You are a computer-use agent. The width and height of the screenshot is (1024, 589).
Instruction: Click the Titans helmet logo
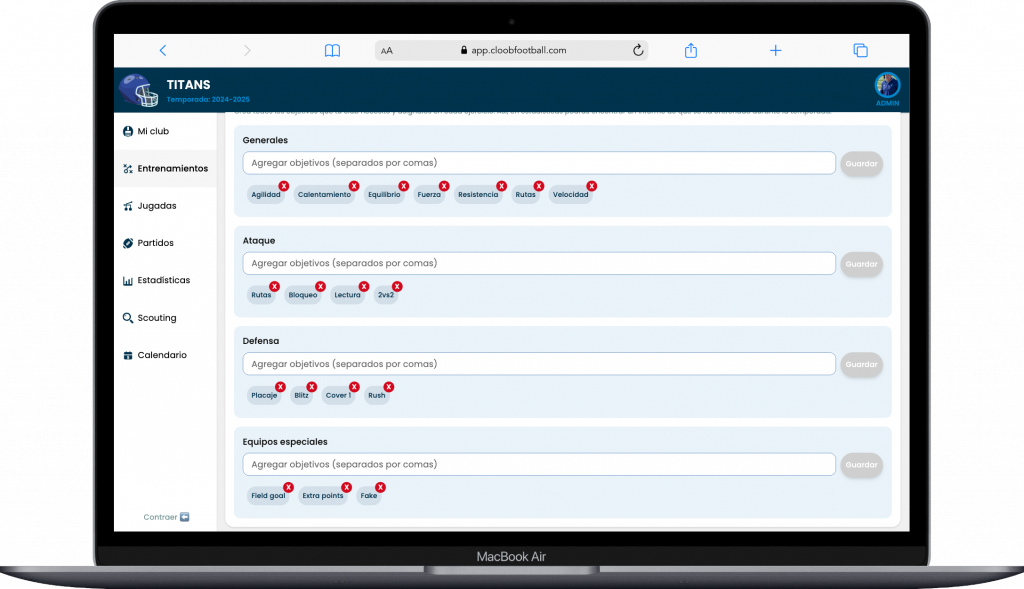pyautogui.click(x=139, y=91)
